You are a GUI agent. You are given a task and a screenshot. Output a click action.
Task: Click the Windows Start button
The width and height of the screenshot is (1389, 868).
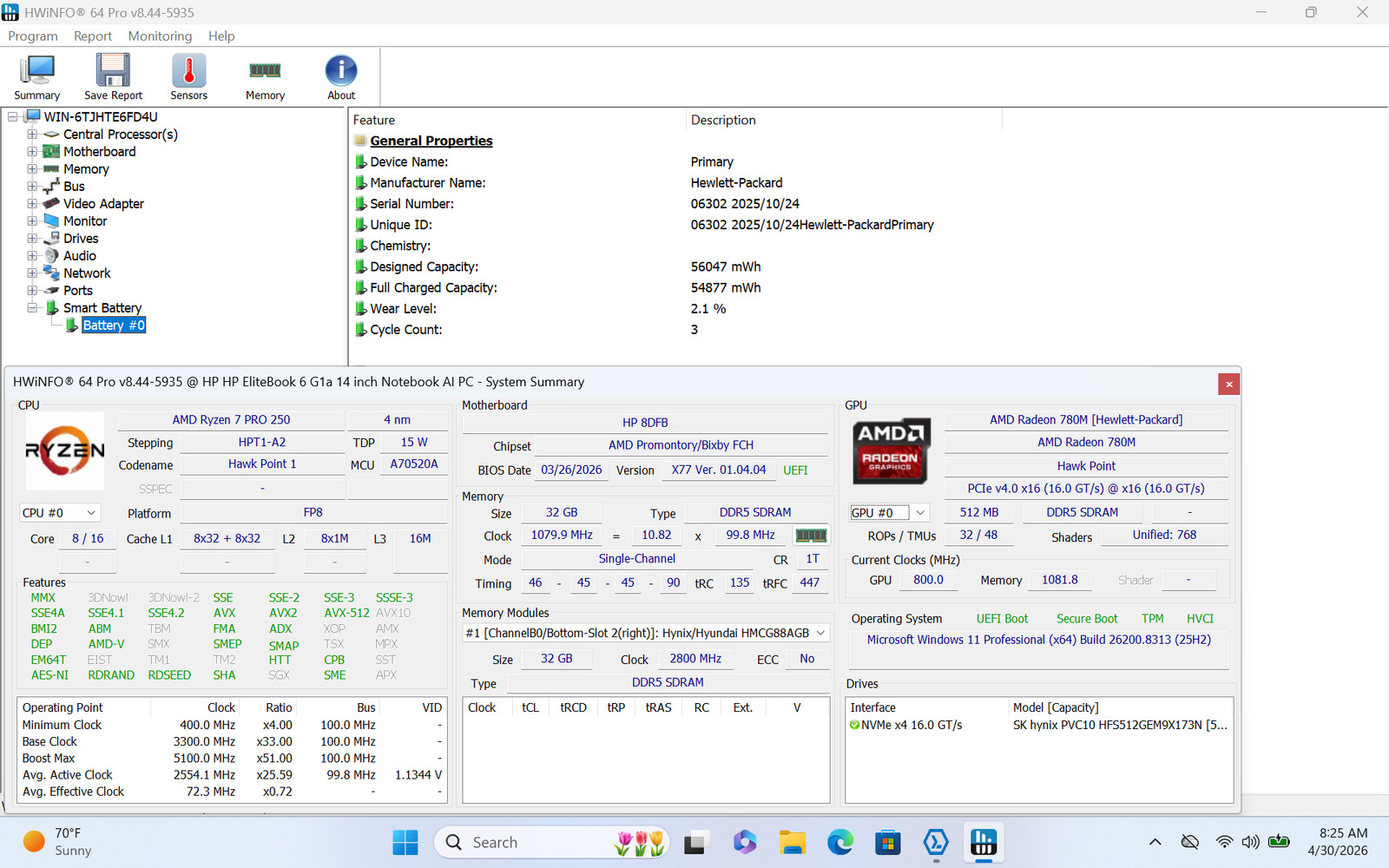(405, 842)
